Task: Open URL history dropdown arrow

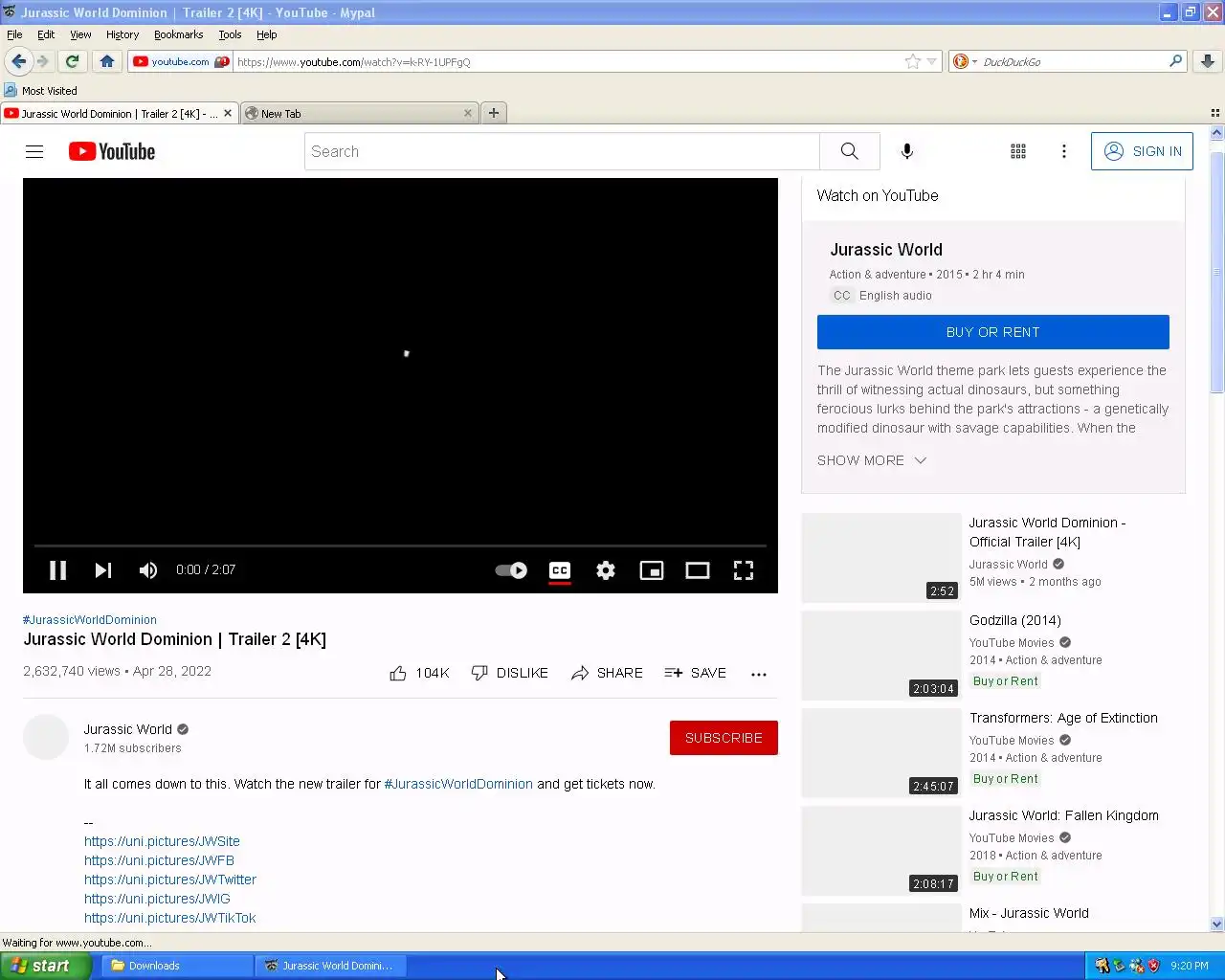Action: click(931, 61)
